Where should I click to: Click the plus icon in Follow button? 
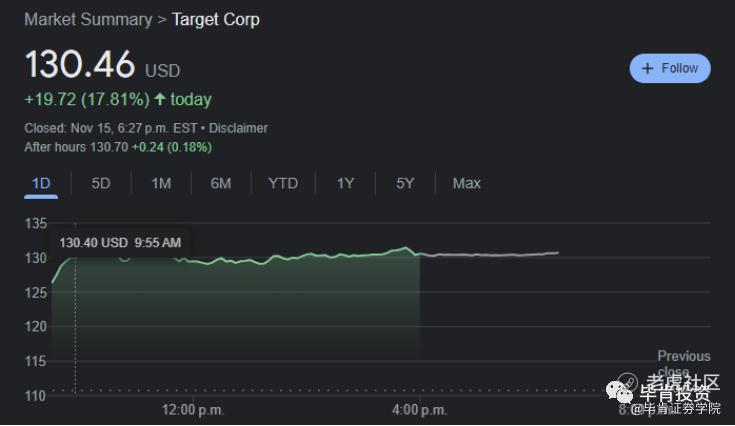(647, 68)
